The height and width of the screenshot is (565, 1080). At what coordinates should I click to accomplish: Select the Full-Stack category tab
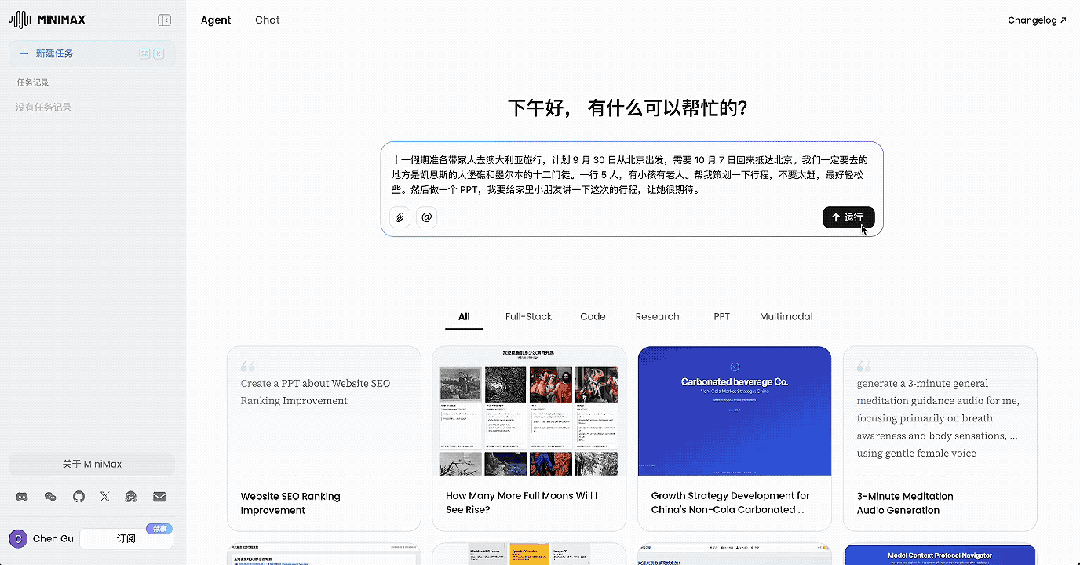click(x=528, y=316)
